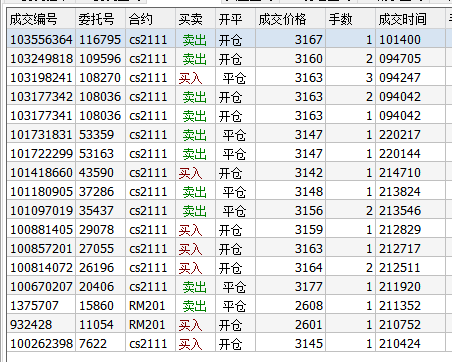
Task: Select trade number 101180905
Action: [x=41, y=192]
